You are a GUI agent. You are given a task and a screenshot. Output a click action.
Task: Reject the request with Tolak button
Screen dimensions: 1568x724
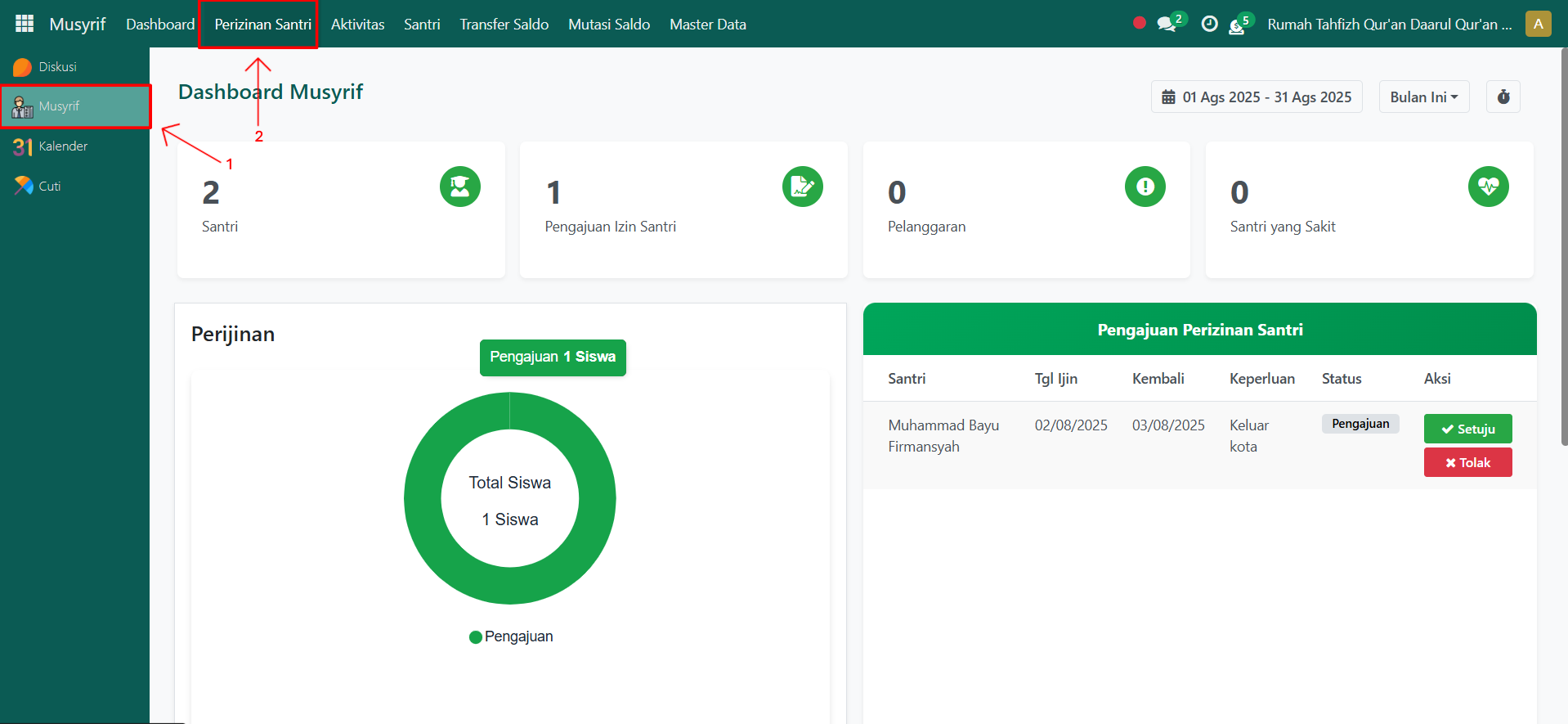coord(1467,462)
